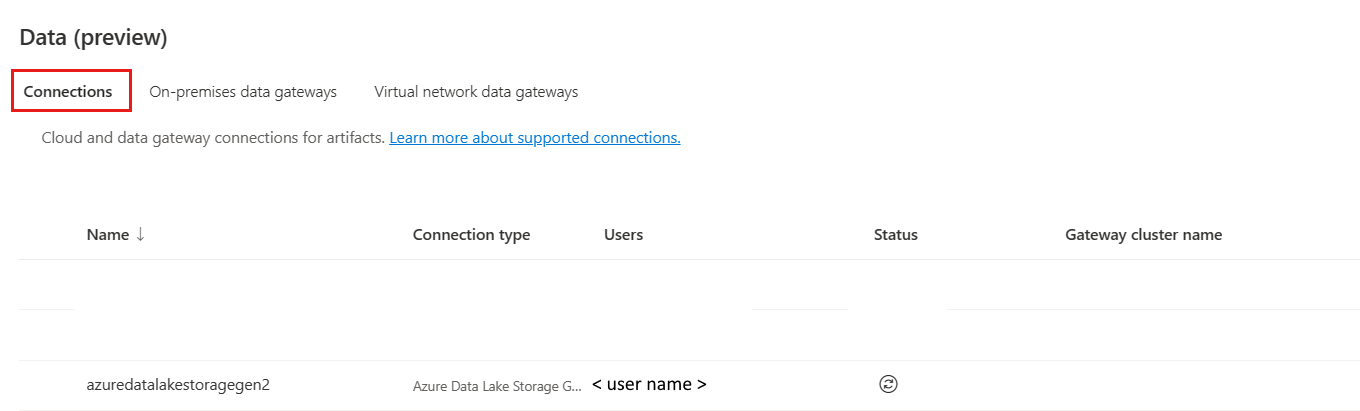
Task: Go to the Virtual network data gateways tab
Action: point(476,91)
